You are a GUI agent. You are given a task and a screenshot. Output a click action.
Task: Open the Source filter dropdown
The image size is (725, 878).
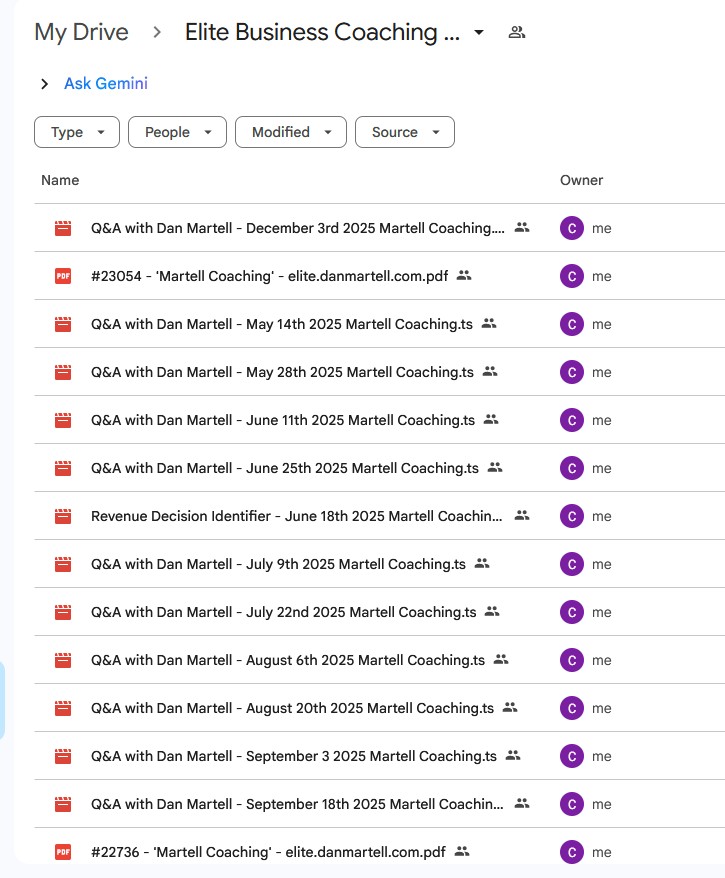coord(405,132)
